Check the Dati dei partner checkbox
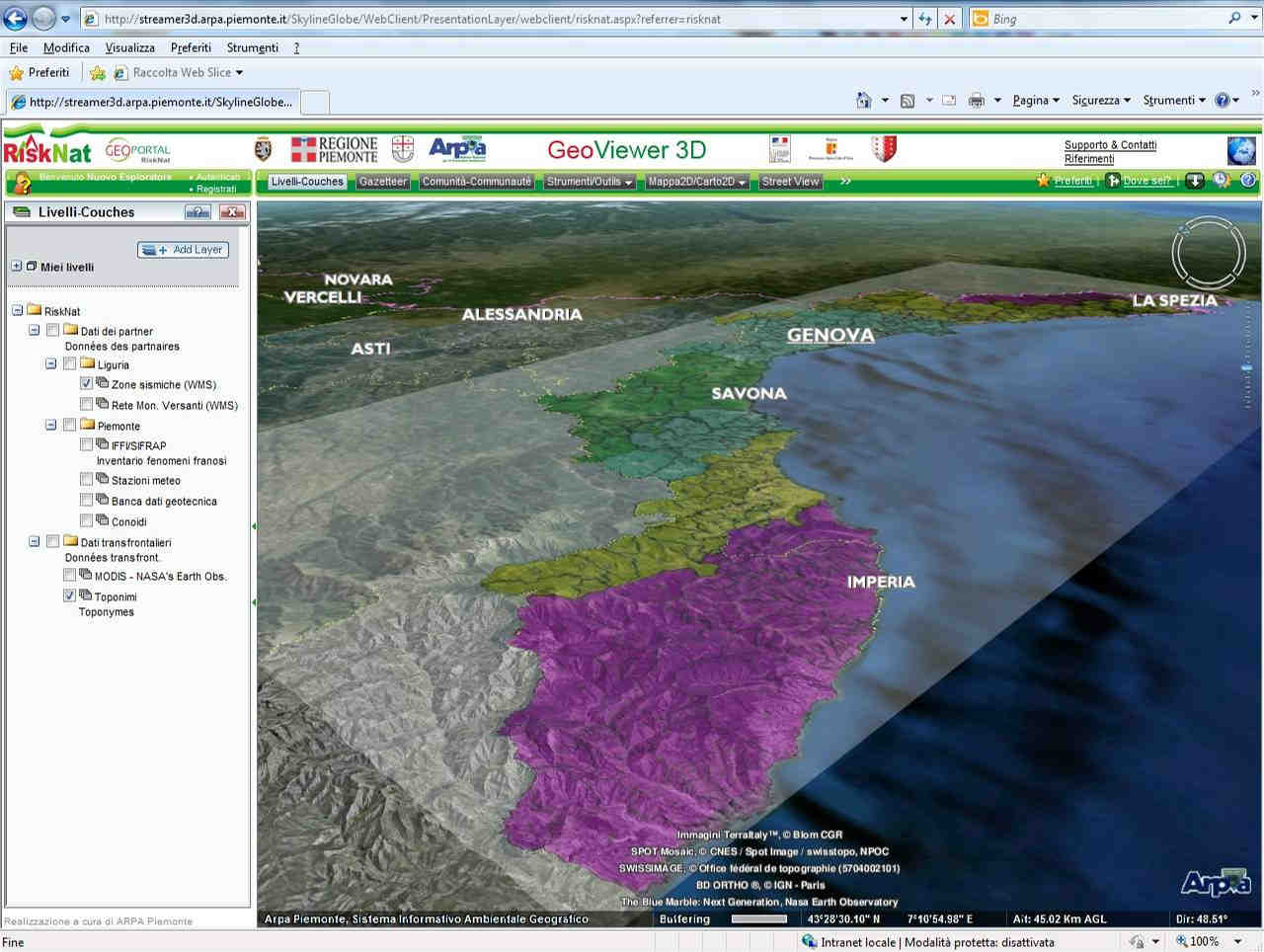The width and height of the screenshot is (1264, 952). tap(53, 331)
